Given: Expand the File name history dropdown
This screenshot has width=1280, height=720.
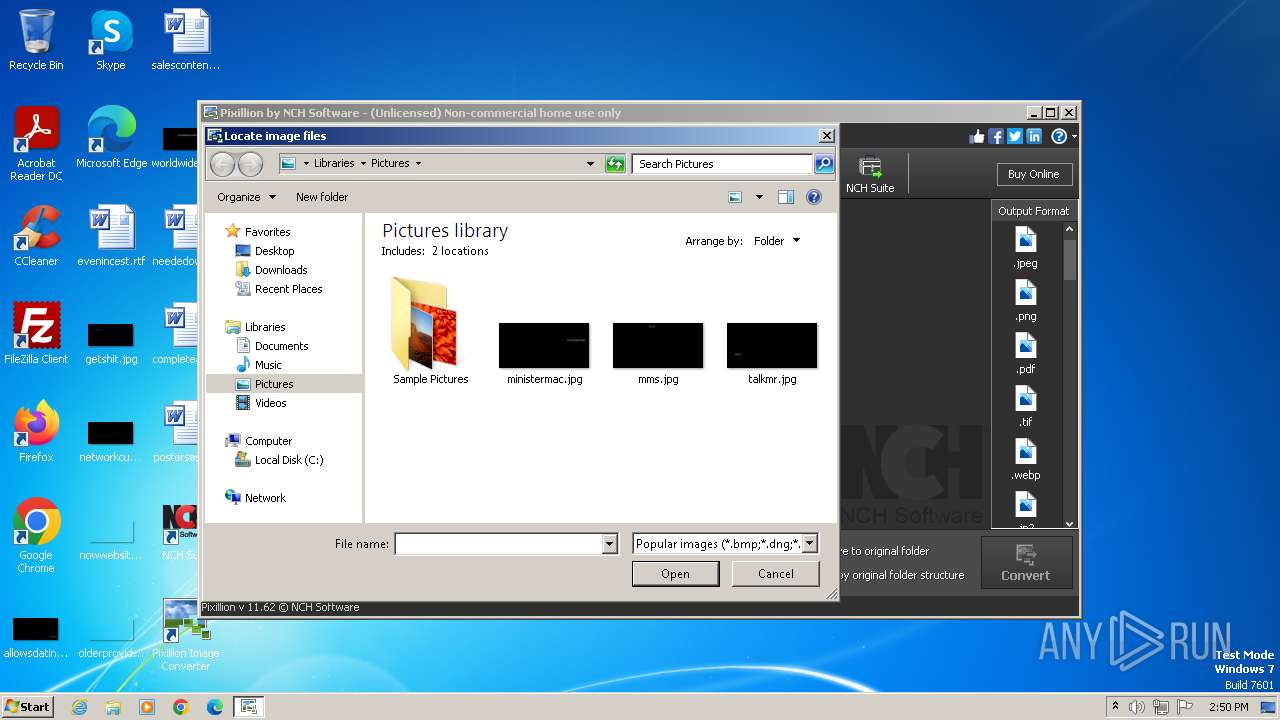Looking at the screenshot, I should tap(610, 544).
